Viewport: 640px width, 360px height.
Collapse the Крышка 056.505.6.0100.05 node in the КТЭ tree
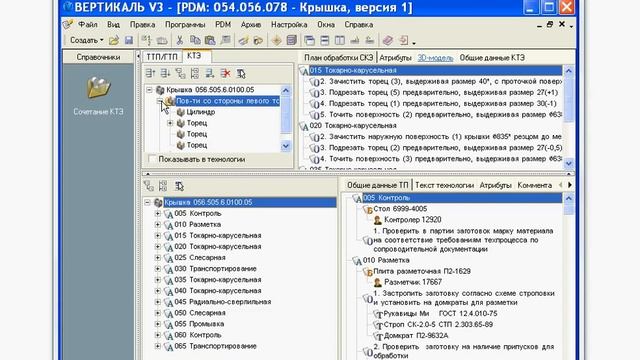(x=149, y=90)
